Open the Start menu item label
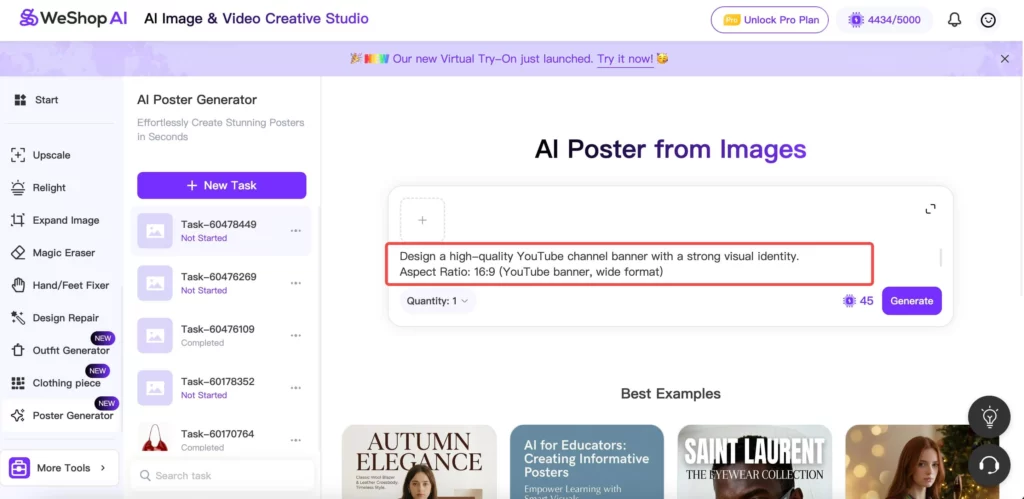This screenshot has height=499, width=1024. (x=46, y=100)
